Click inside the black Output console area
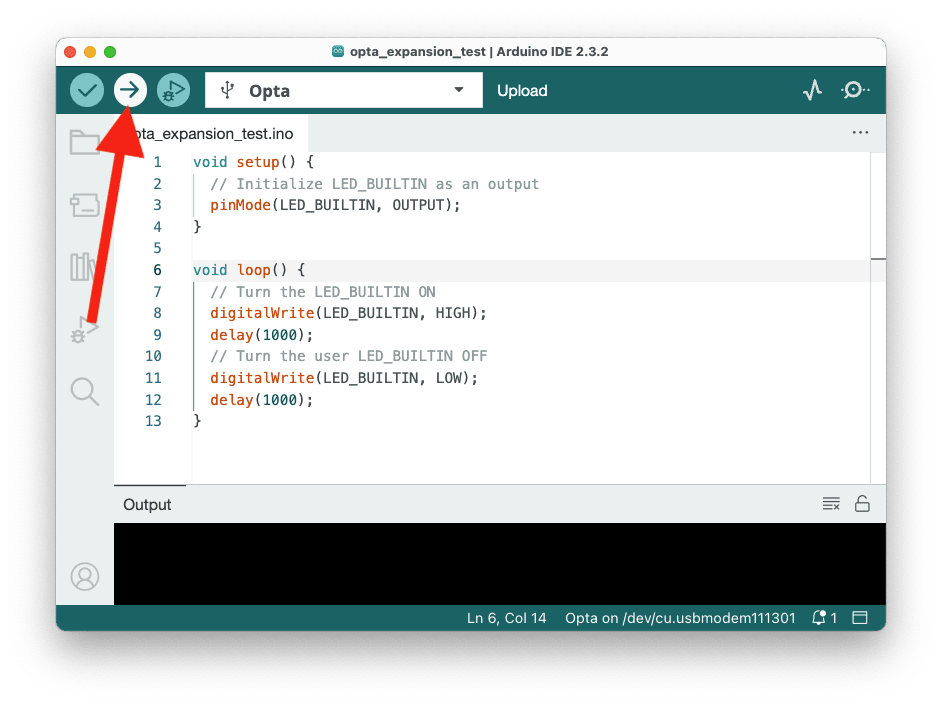 point(500,564)
